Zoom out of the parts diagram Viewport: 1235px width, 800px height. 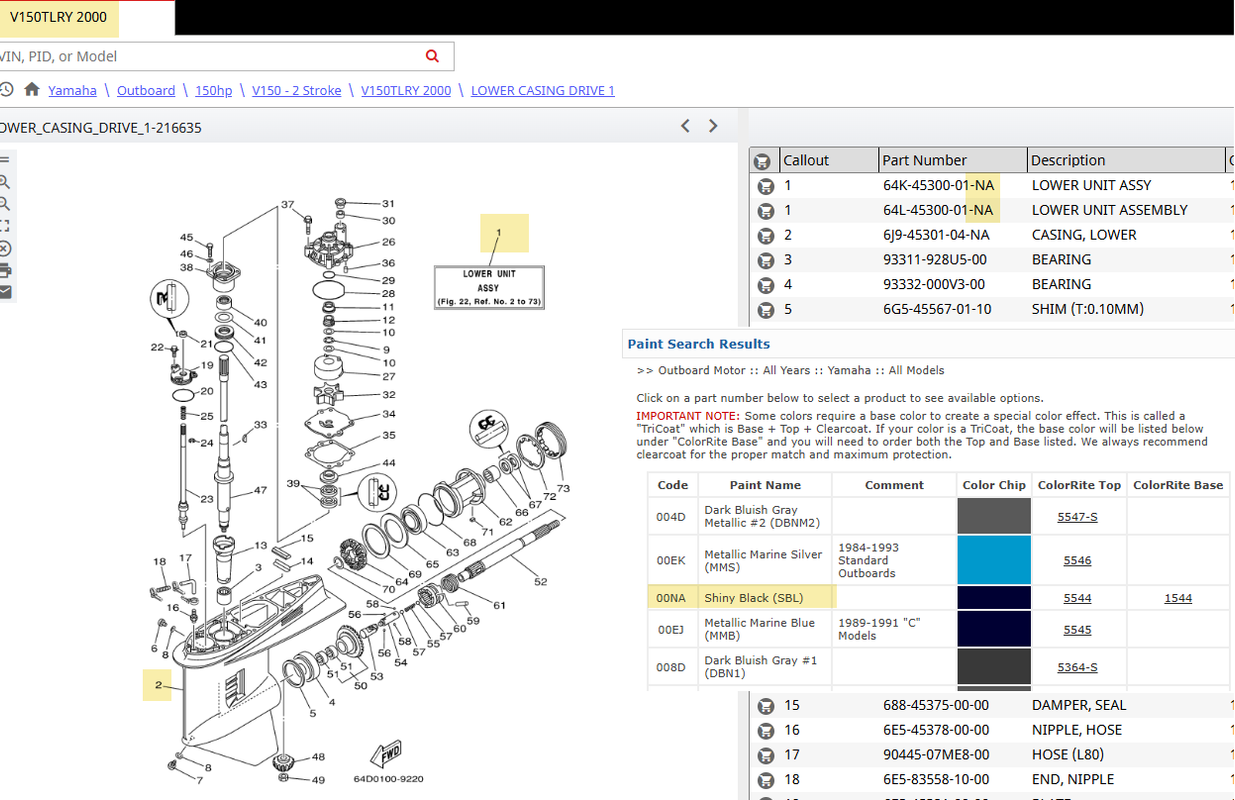pos(4,204)
